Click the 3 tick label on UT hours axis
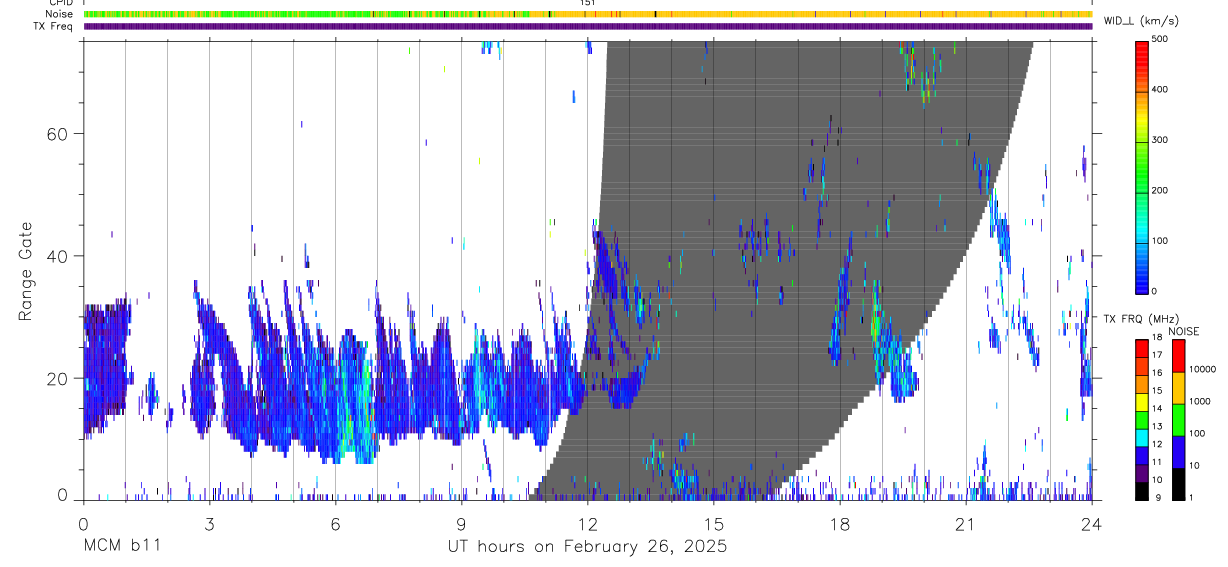 coord(210,524)
